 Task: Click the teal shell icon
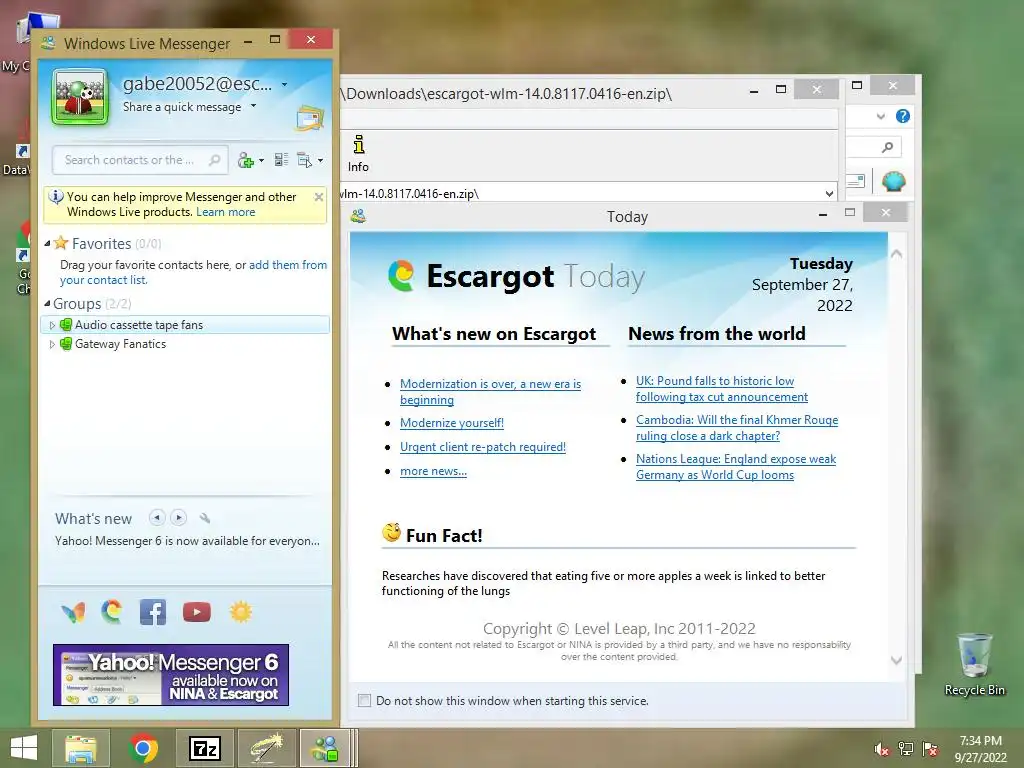tap(893, 181)
